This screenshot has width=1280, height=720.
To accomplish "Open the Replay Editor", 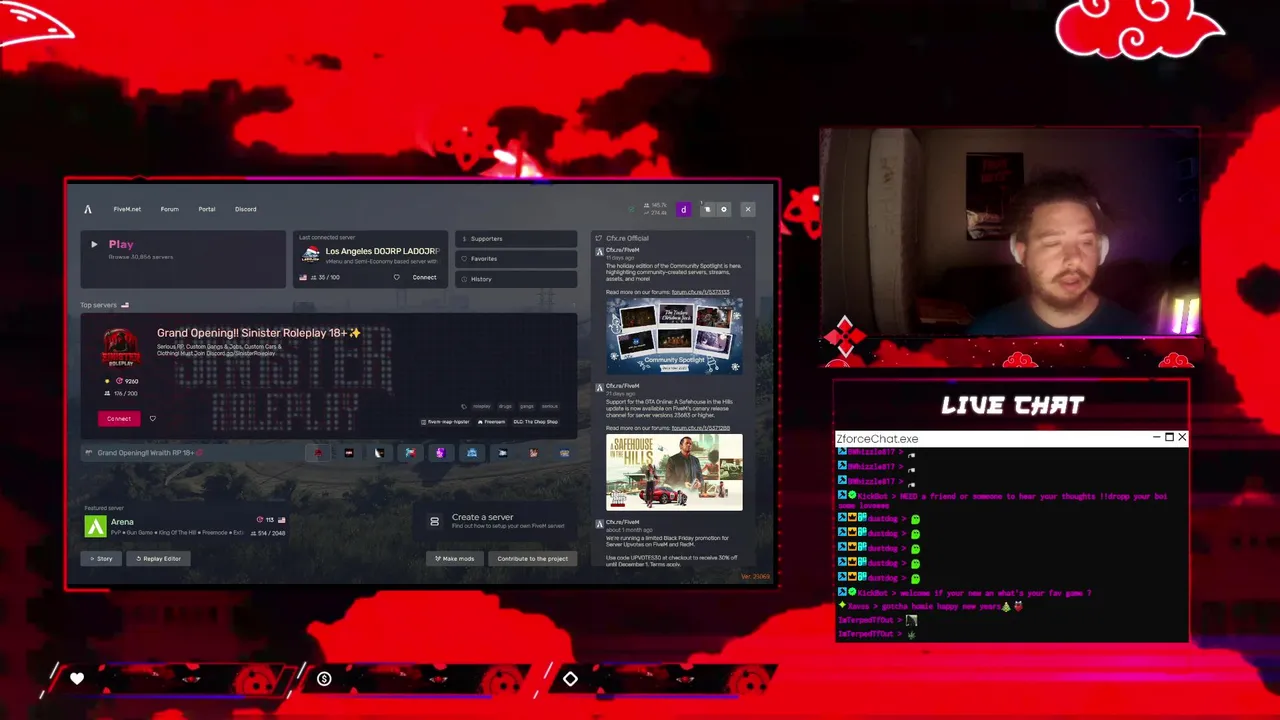I will (159, 559).
